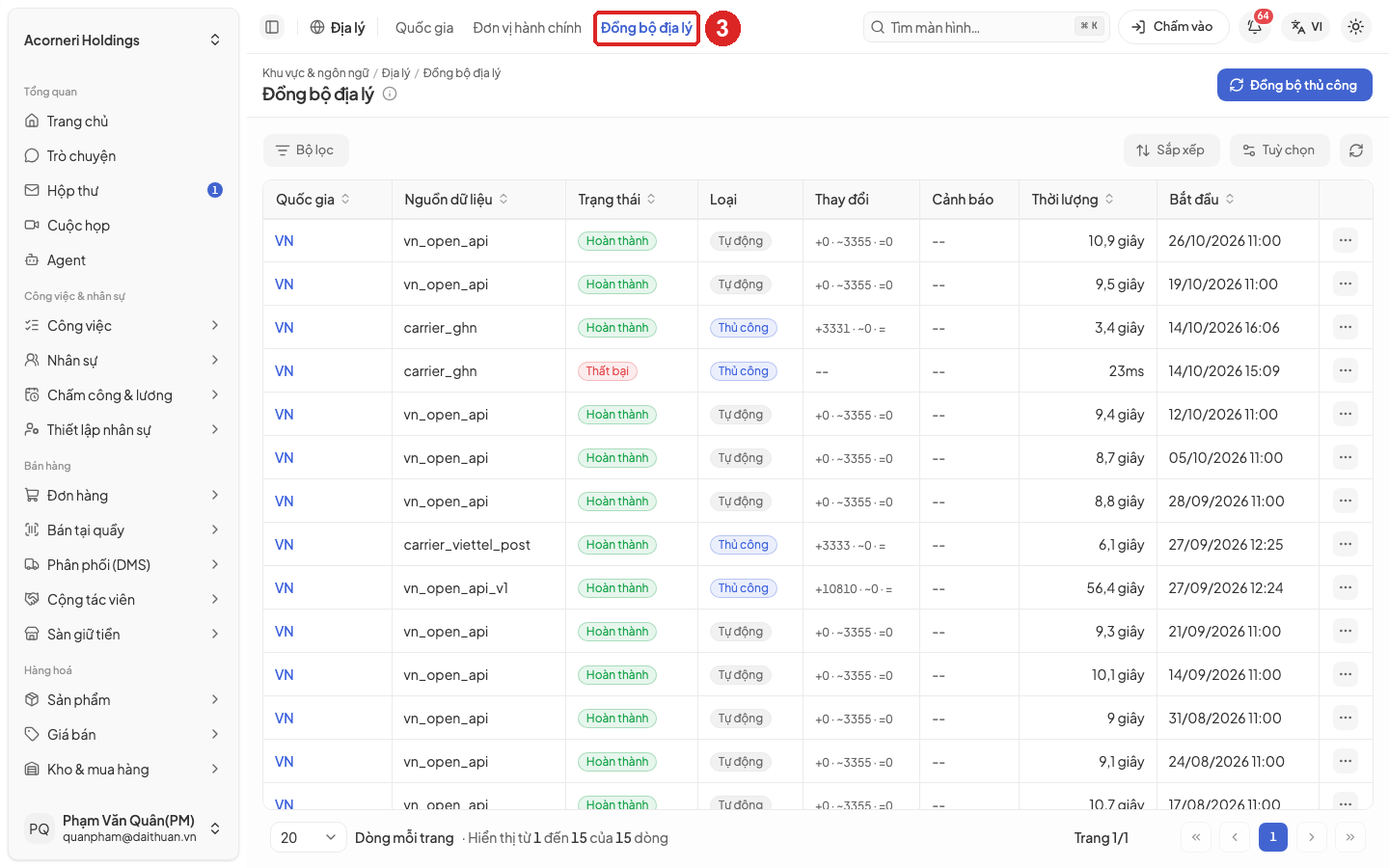Switch to Đơn vị hành chính tab

(x=527, y=28)
